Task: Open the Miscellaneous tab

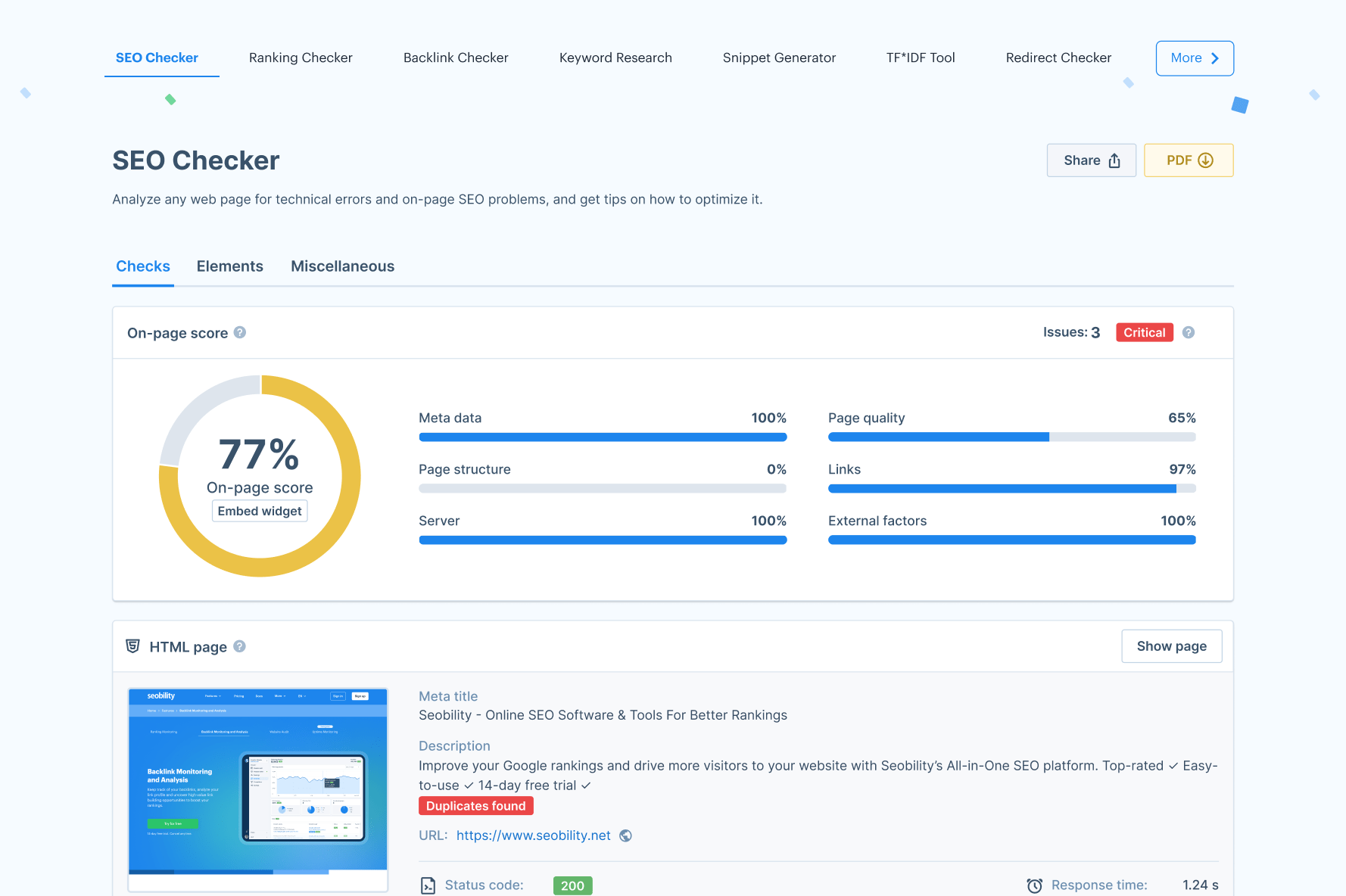Action: [342, 266]
